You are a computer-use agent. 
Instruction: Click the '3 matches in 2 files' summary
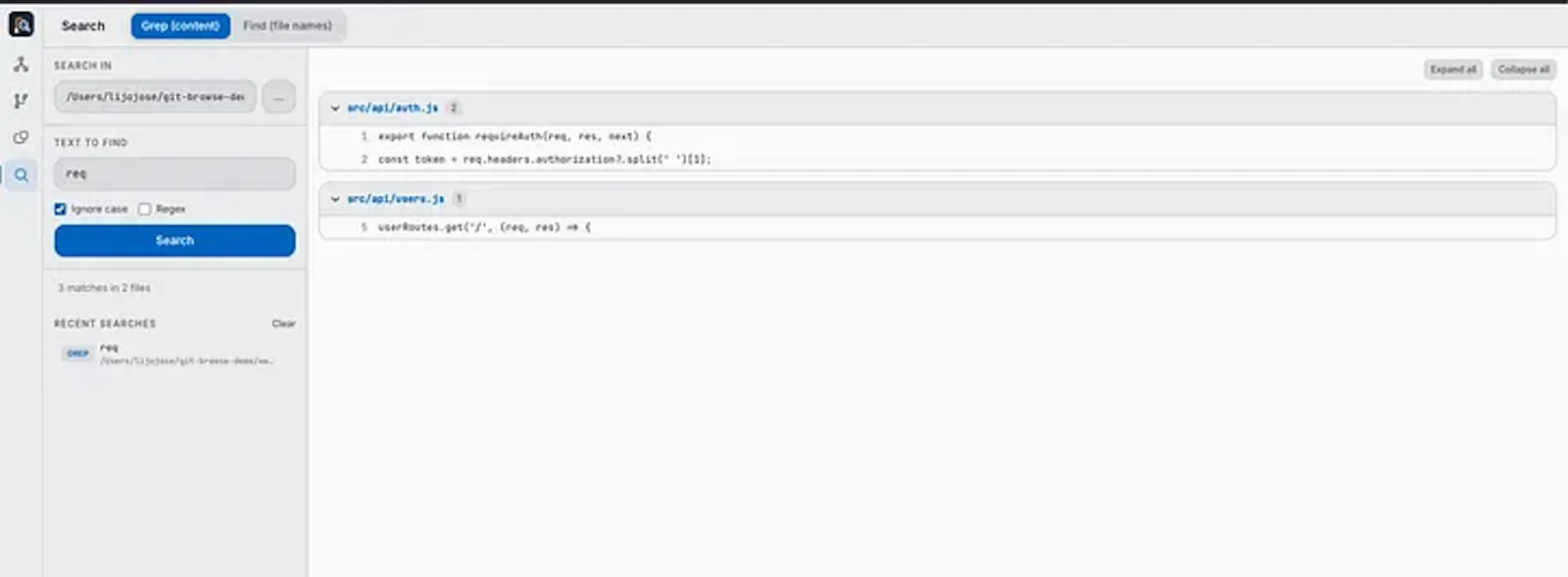104,288
